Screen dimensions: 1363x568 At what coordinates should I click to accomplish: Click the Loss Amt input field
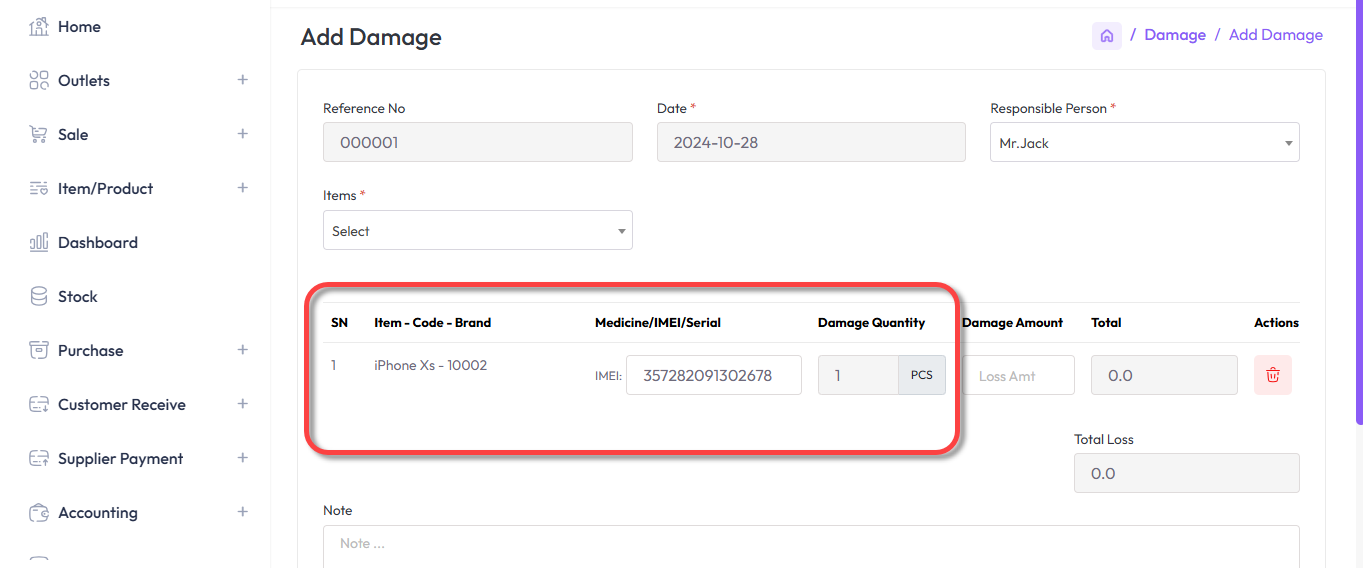pos(1018,376)
